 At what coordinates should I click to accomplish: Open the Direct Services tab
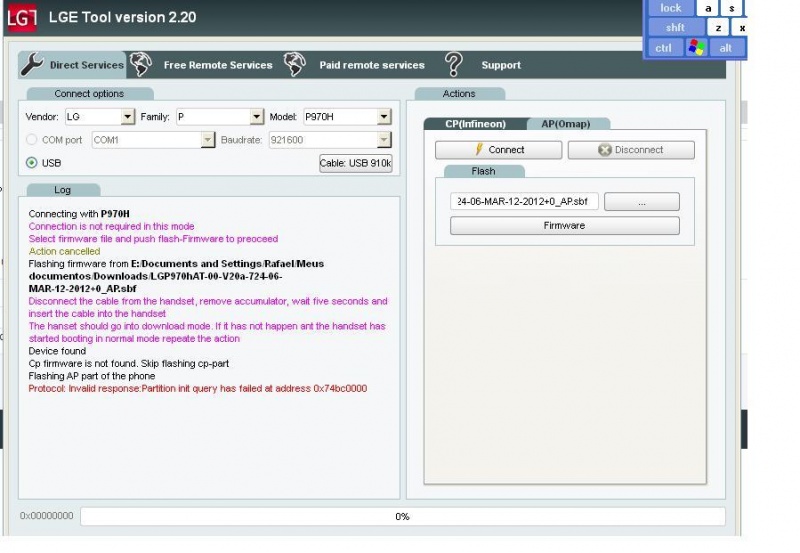[x=72, y=65]
